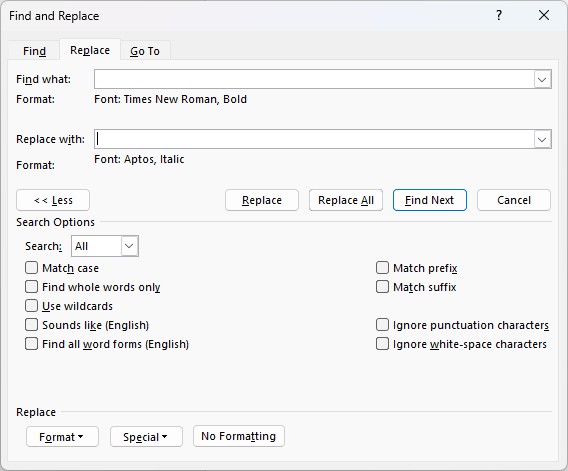Open the Go To tab
The width and height of the screenshot is (568, 471).
145,51
